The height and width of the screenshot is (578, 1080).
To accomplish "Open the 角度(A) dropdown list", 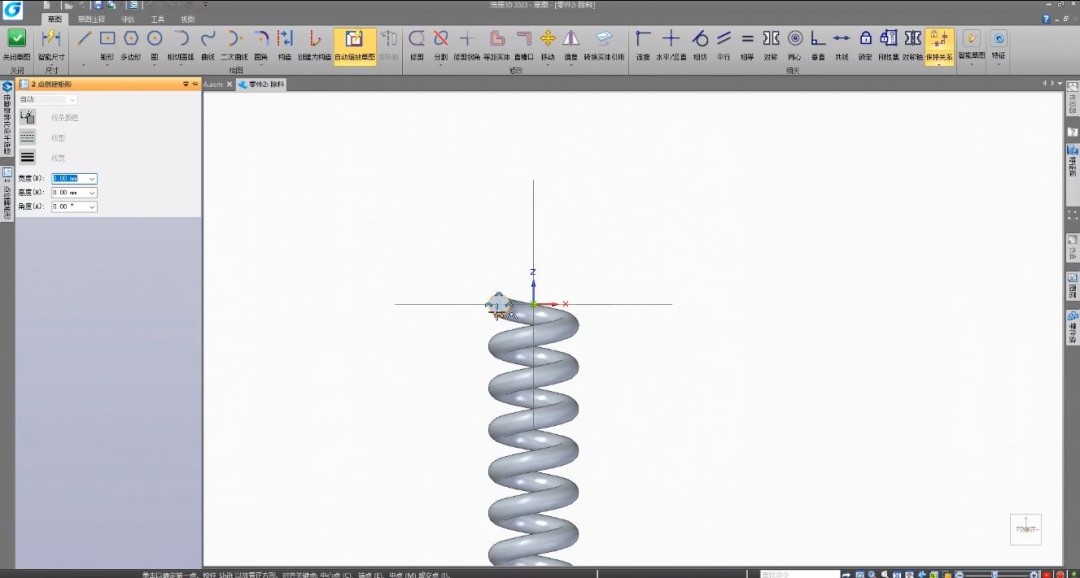I will 91,207.
